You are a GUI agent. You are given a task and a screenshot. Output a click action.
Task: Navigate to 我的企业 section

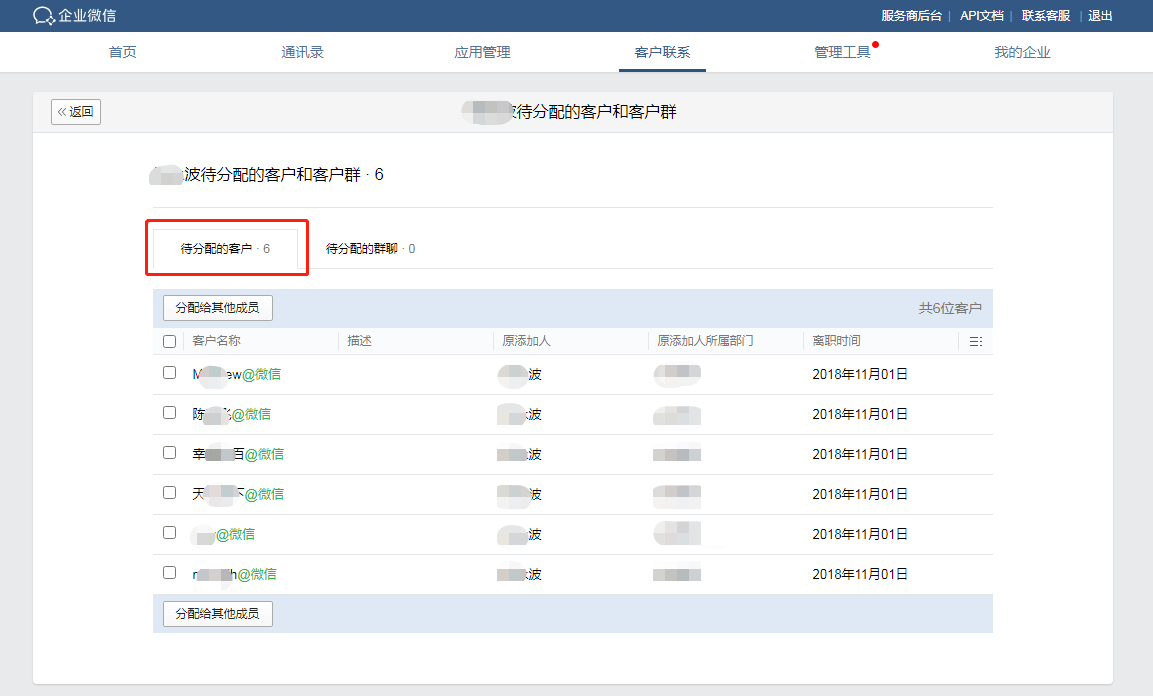click(1022, 52)
